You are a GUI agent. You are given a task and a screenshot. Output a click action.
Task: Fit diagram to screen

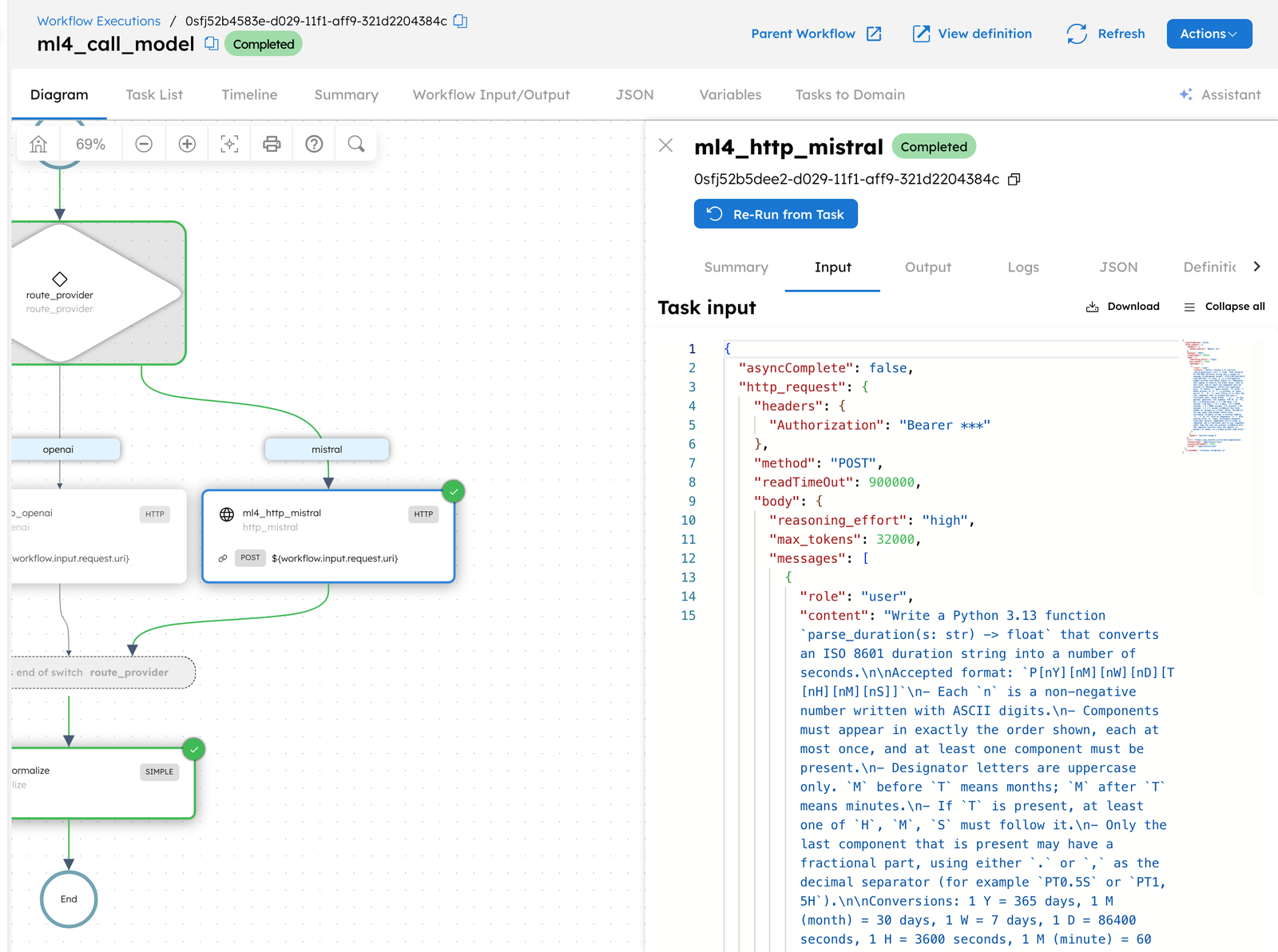point(229,144)
